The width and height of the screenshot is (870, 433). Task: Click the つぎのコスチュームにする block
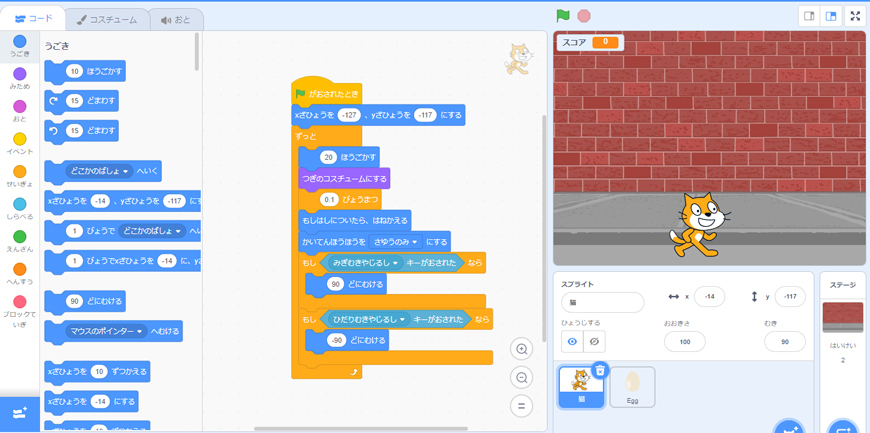[x=344, y=179]
